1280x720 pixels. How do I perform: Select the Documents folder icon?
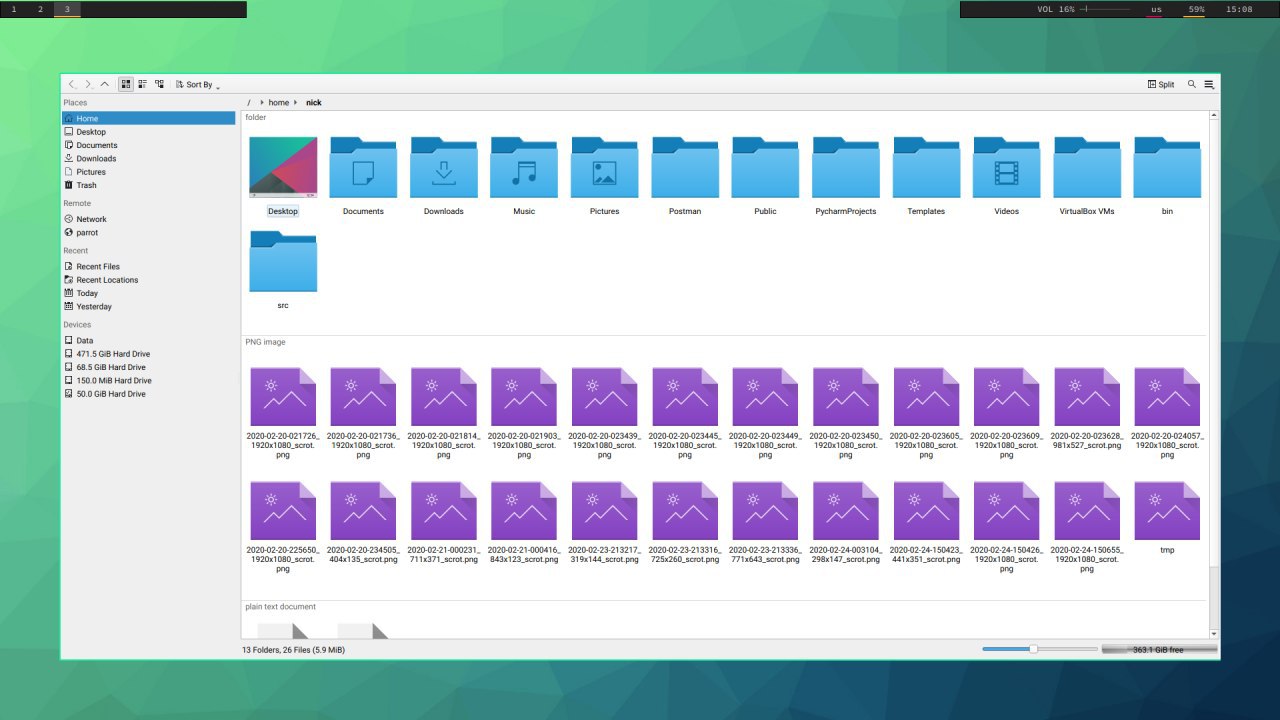tap(363, 168)
